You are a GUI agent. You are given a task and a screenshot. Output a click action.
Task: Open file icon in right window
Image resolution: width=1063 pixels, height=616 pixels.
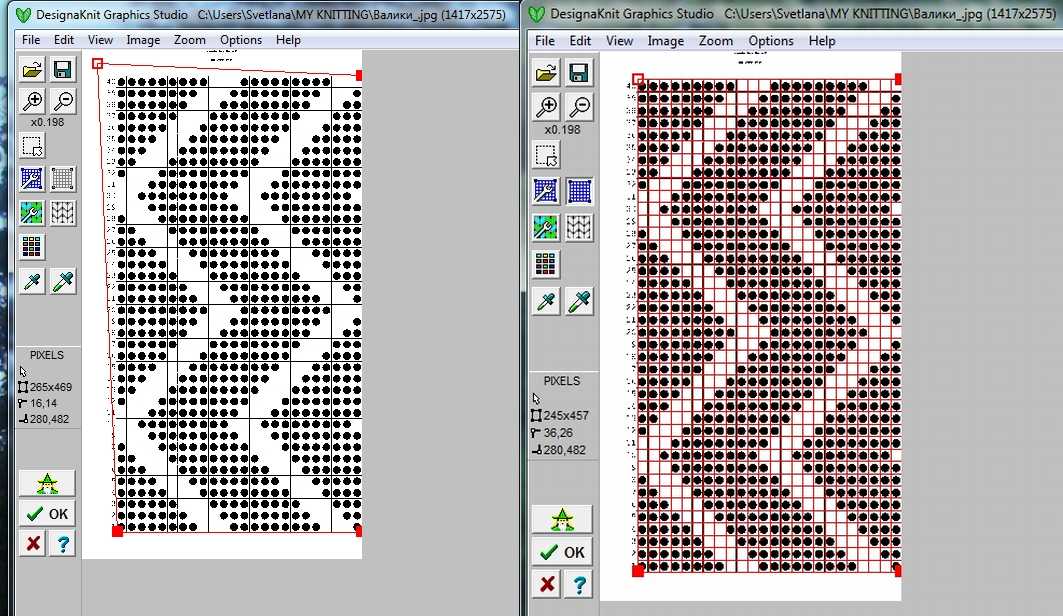pyautogui.click(x=546, y=73)
